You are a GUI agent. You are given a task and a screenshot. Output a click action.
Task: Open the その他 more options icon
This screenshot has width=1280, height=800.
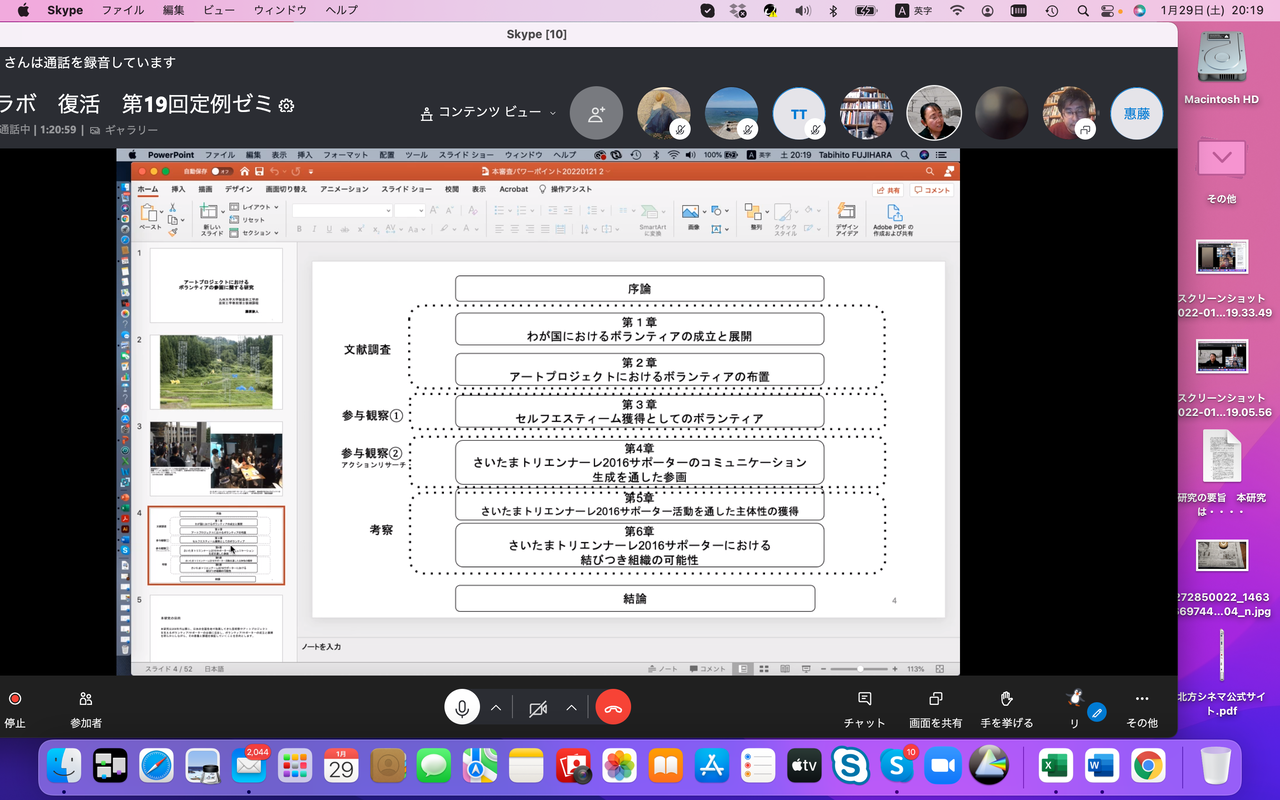click(1142, 699)
